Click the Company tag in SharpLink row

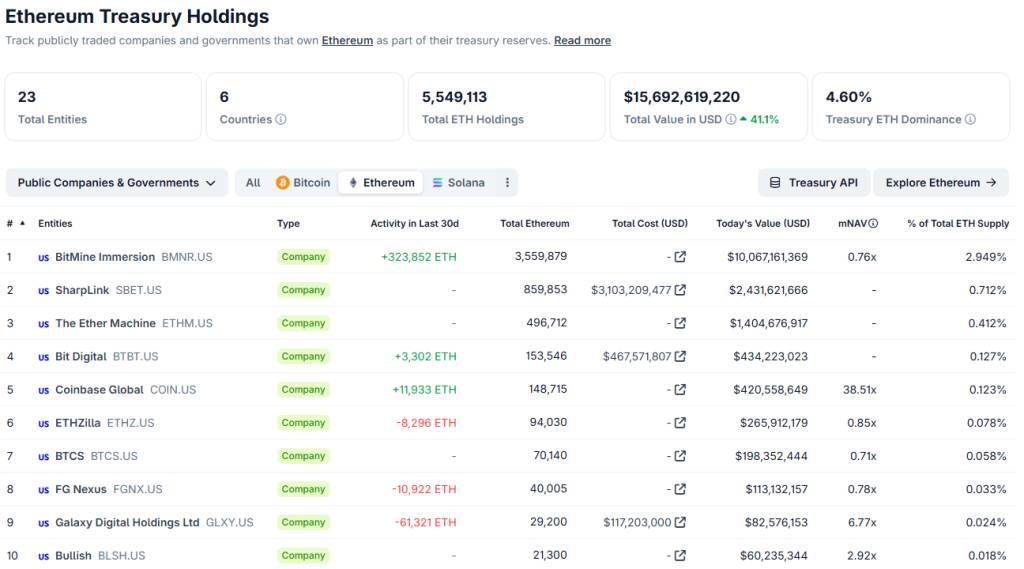303,290
